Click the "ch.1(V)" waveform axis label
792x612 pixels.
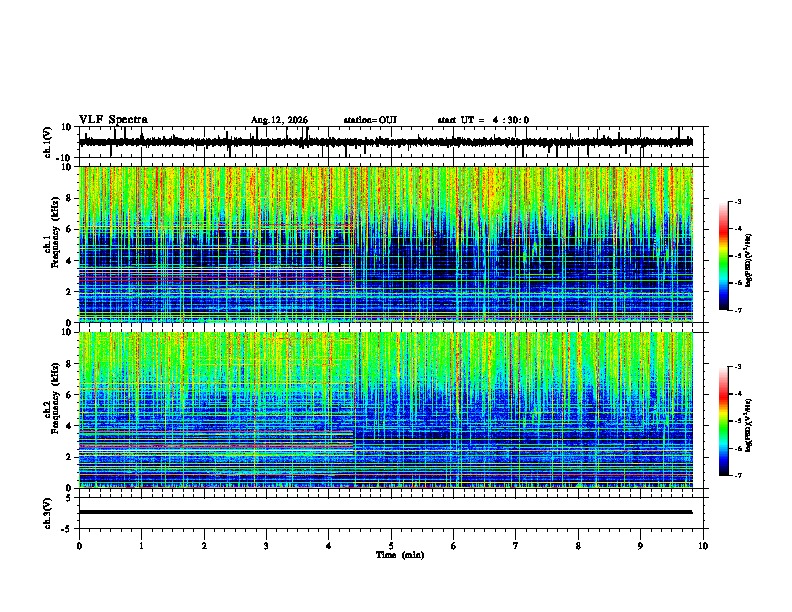click(47, 142)
